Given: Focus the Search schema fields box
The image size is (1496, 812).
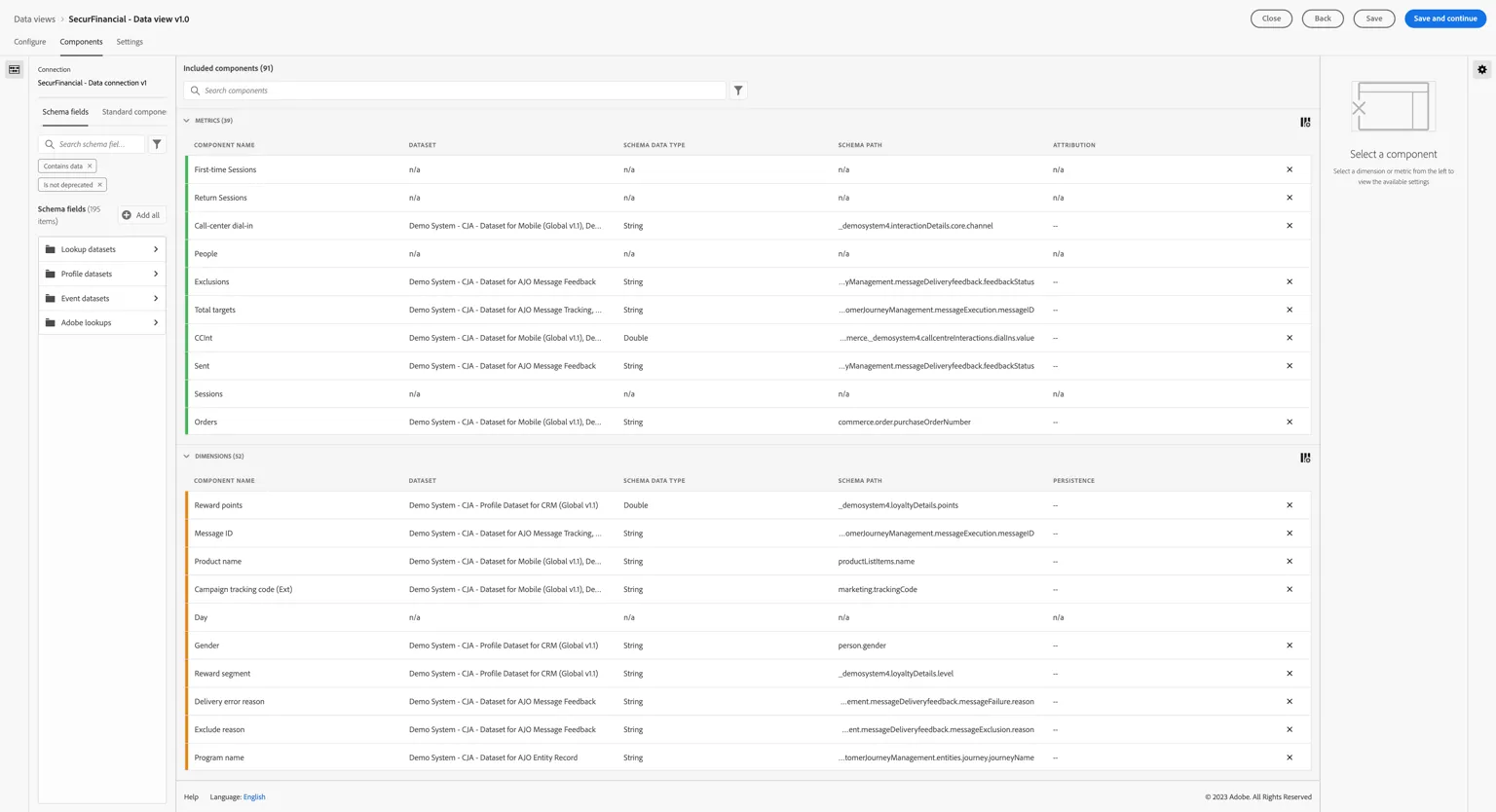Looking at the screenshot, I should tap(92, 144).
